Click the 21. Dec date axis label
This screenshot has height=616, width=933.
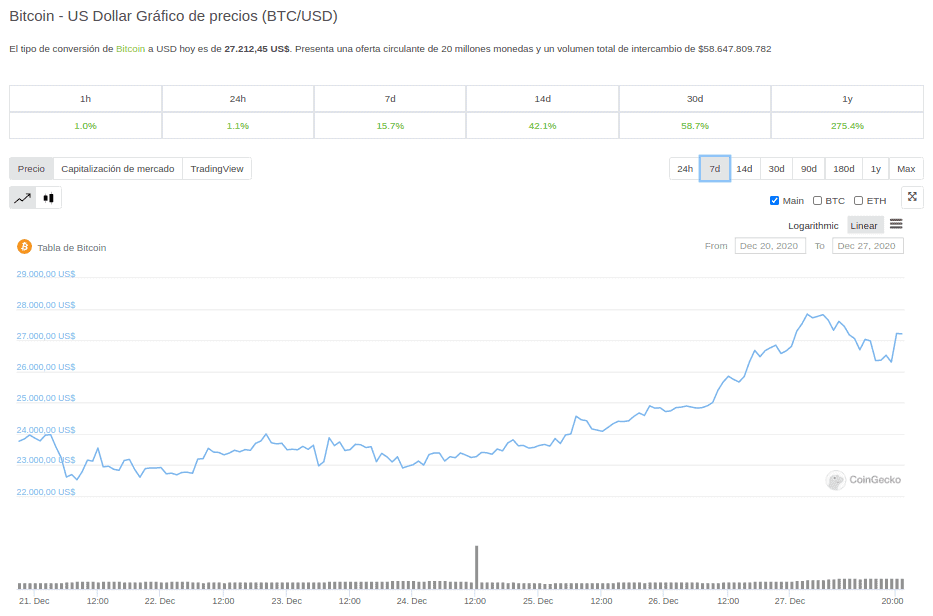(x=34, y=601)
